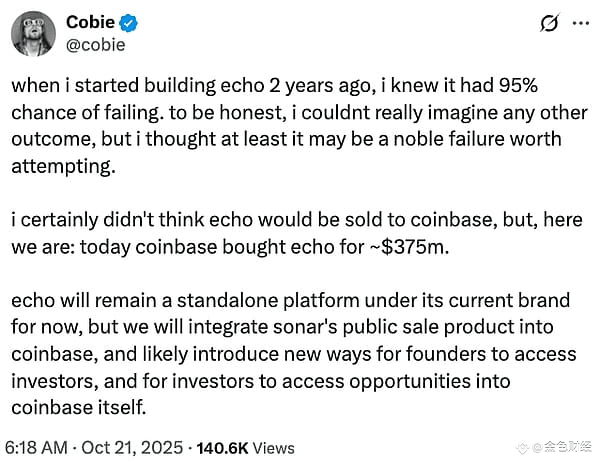Click the phrase noble failure
The image size is (600, 464).
449,139
